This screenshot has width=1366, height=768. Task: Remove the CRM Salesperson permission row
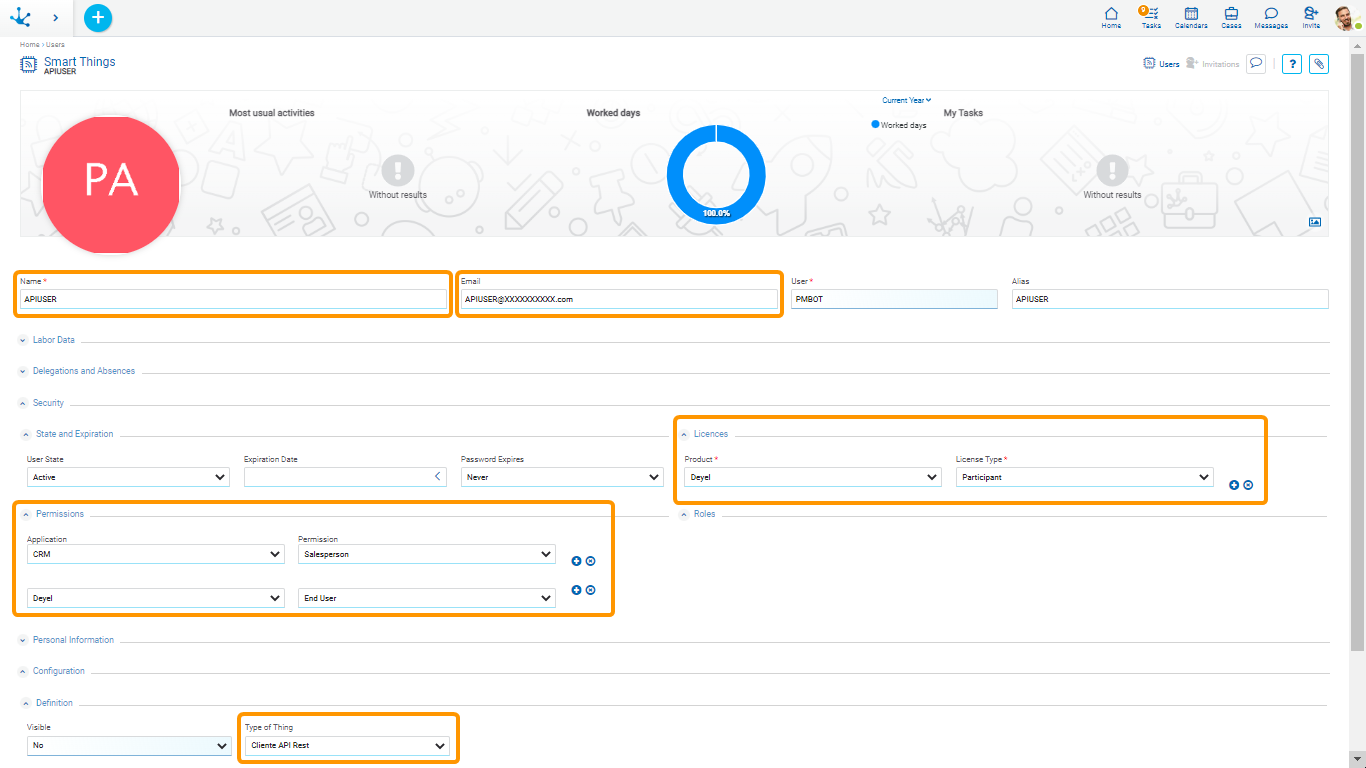590,561
